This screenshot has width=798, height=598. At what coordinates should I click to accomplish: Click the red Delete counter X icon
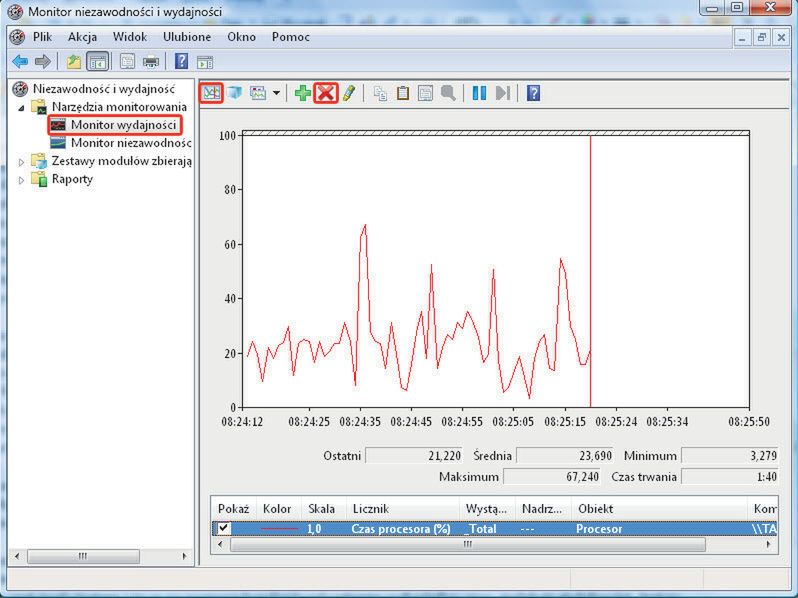pos(325,93)
